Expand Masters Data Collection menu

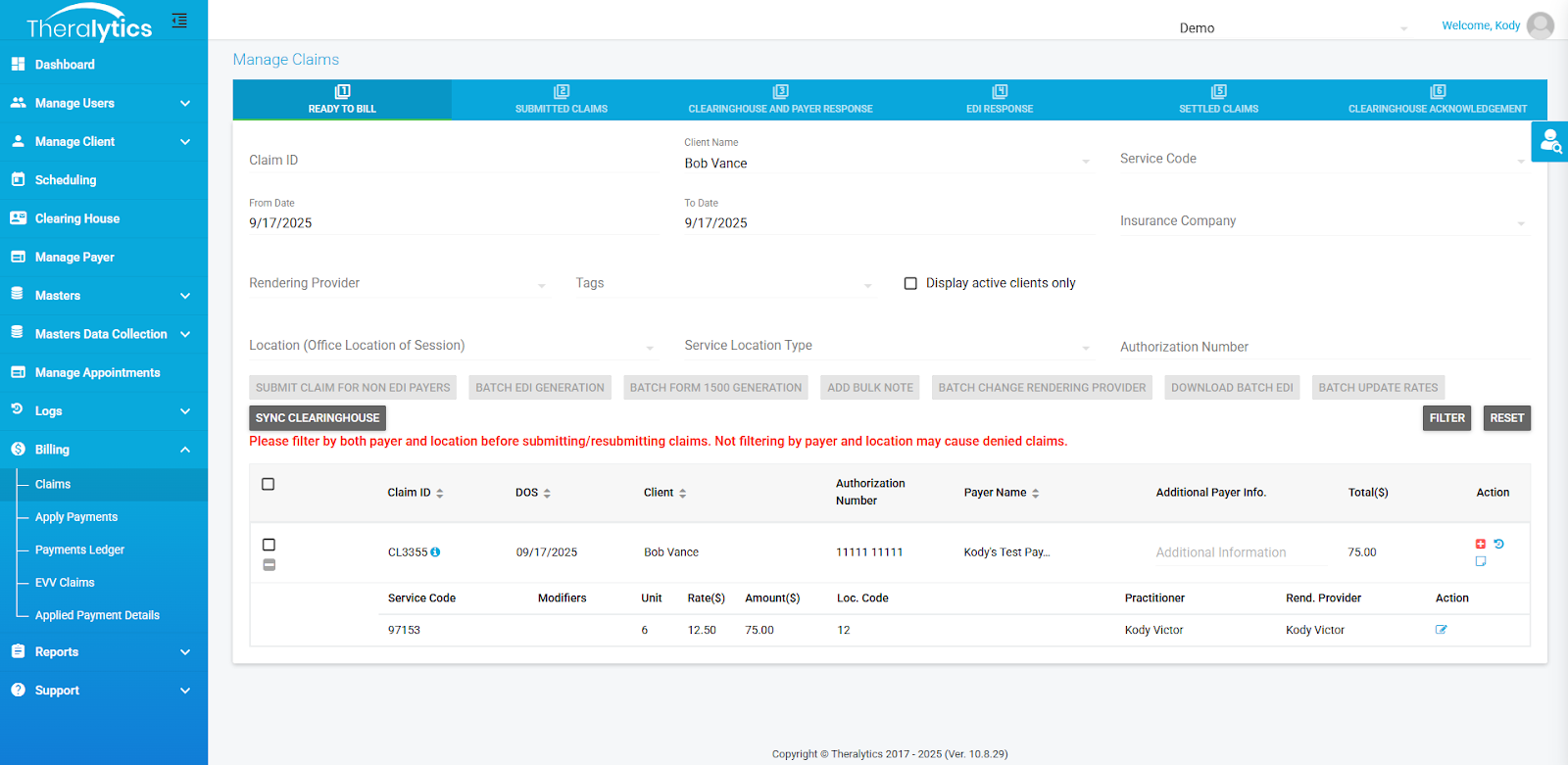104,334
